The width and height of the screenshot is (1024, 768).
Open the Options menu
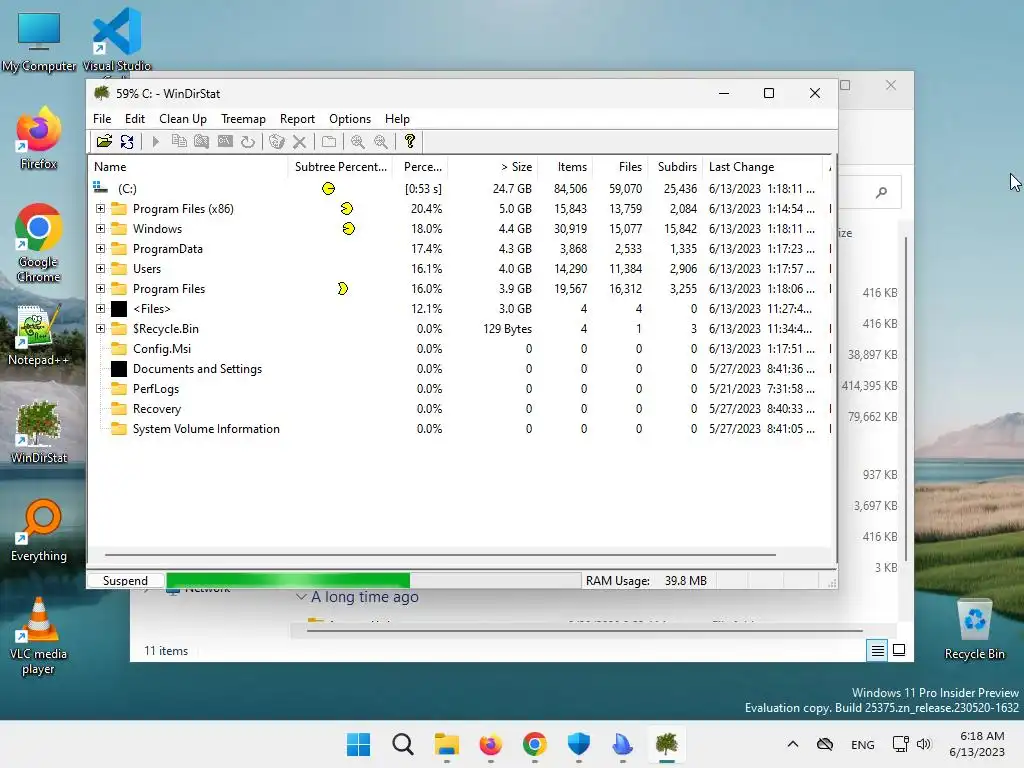pos(350,119)
